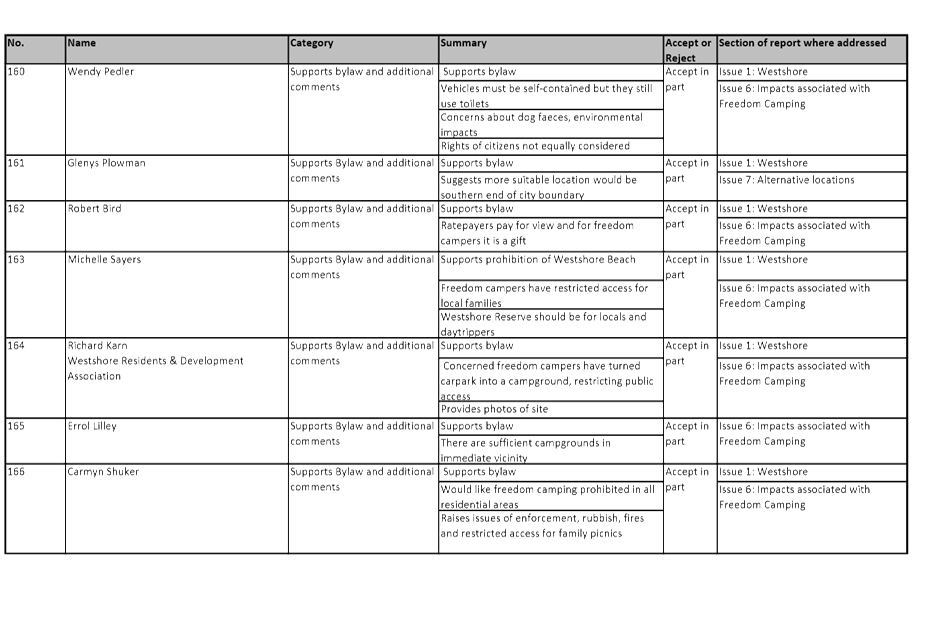Click 'Issue 6' cell in Michelle Sayers' row

[812, 309]
